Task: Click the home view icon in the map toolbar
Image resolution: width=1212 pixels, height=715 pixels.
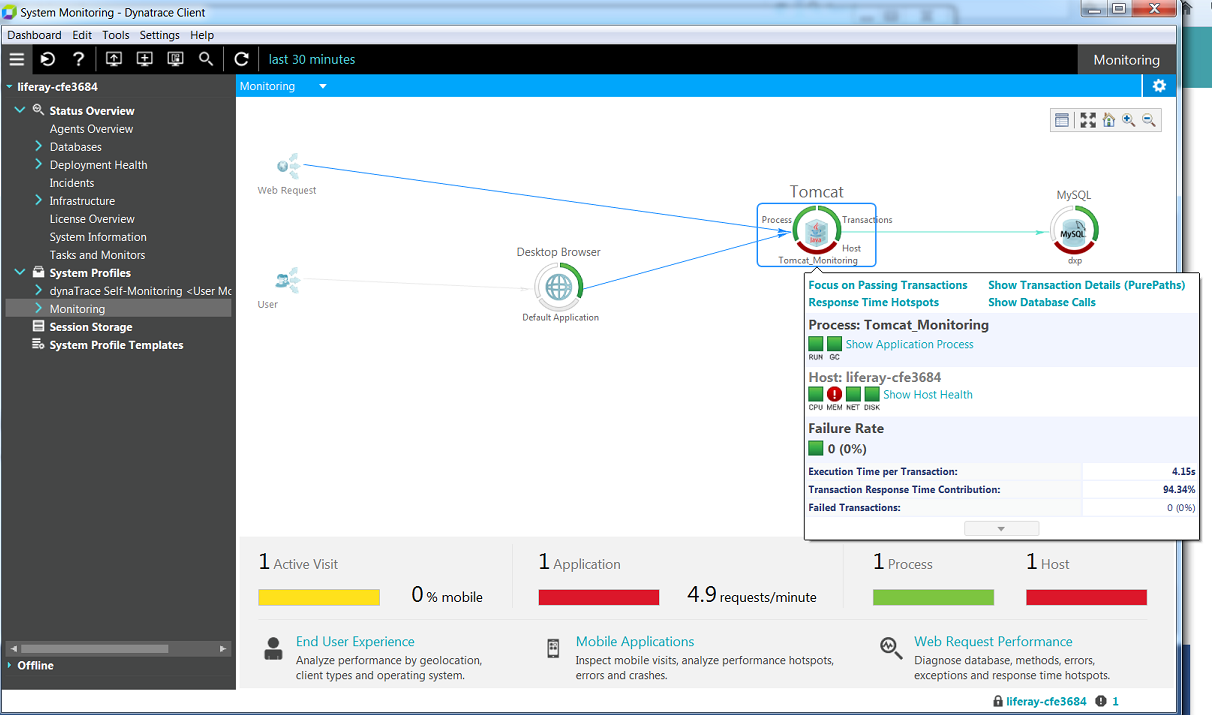Action: click(1108, 120)
